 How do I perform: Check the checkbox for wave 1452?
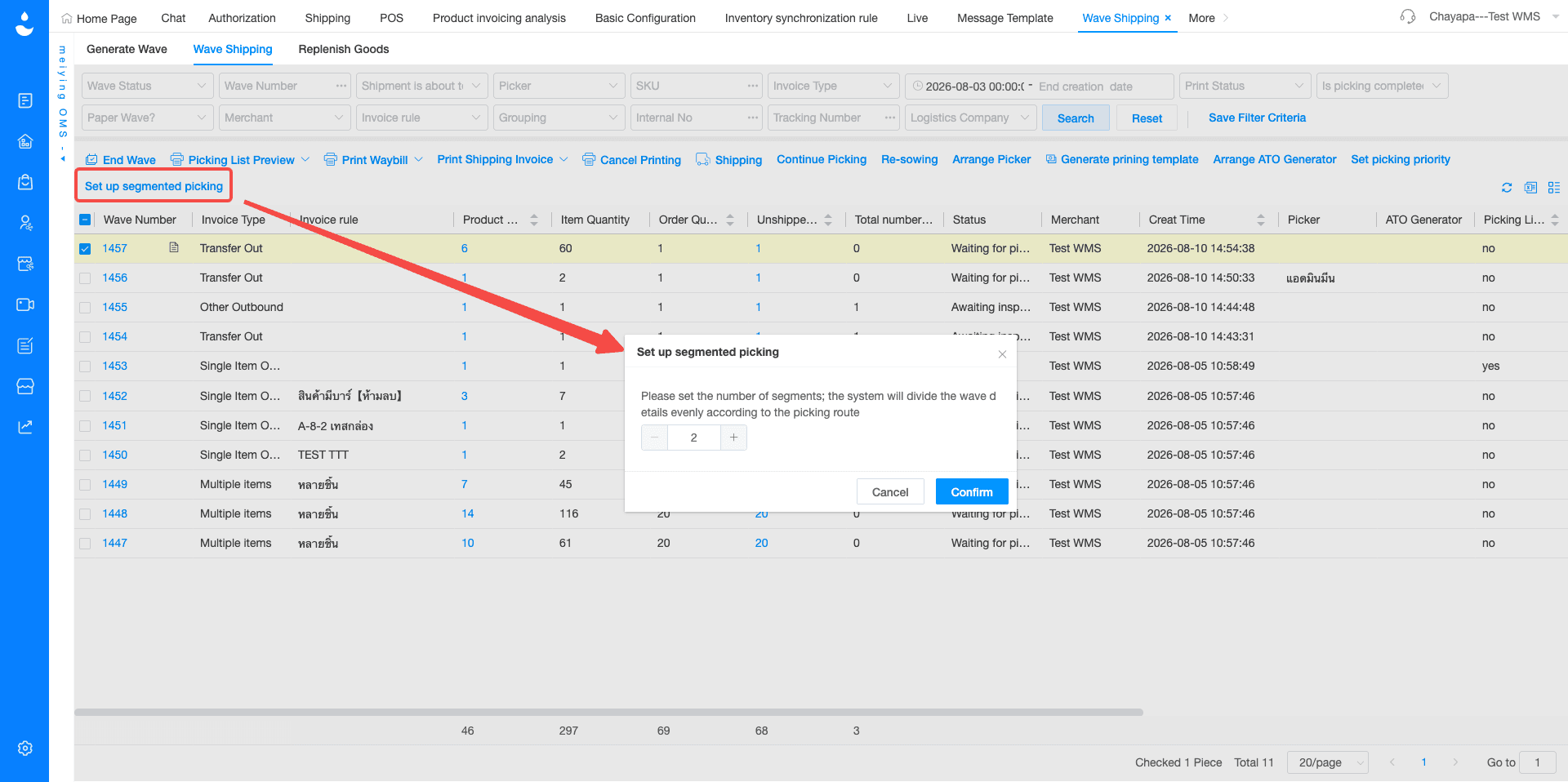coord(85,396)
